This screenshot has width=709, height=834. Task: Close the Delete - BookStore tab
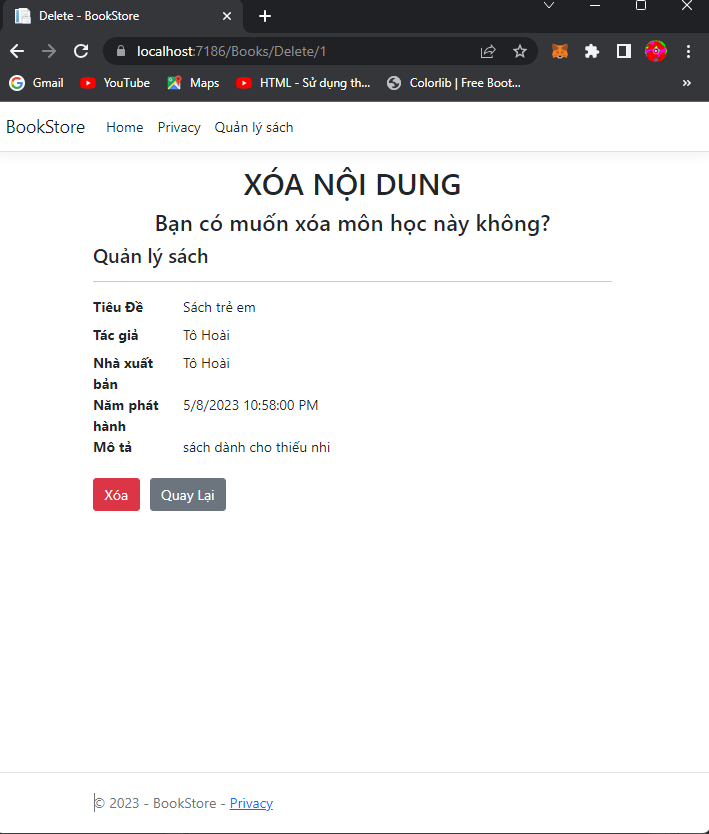tap(227, 16)
